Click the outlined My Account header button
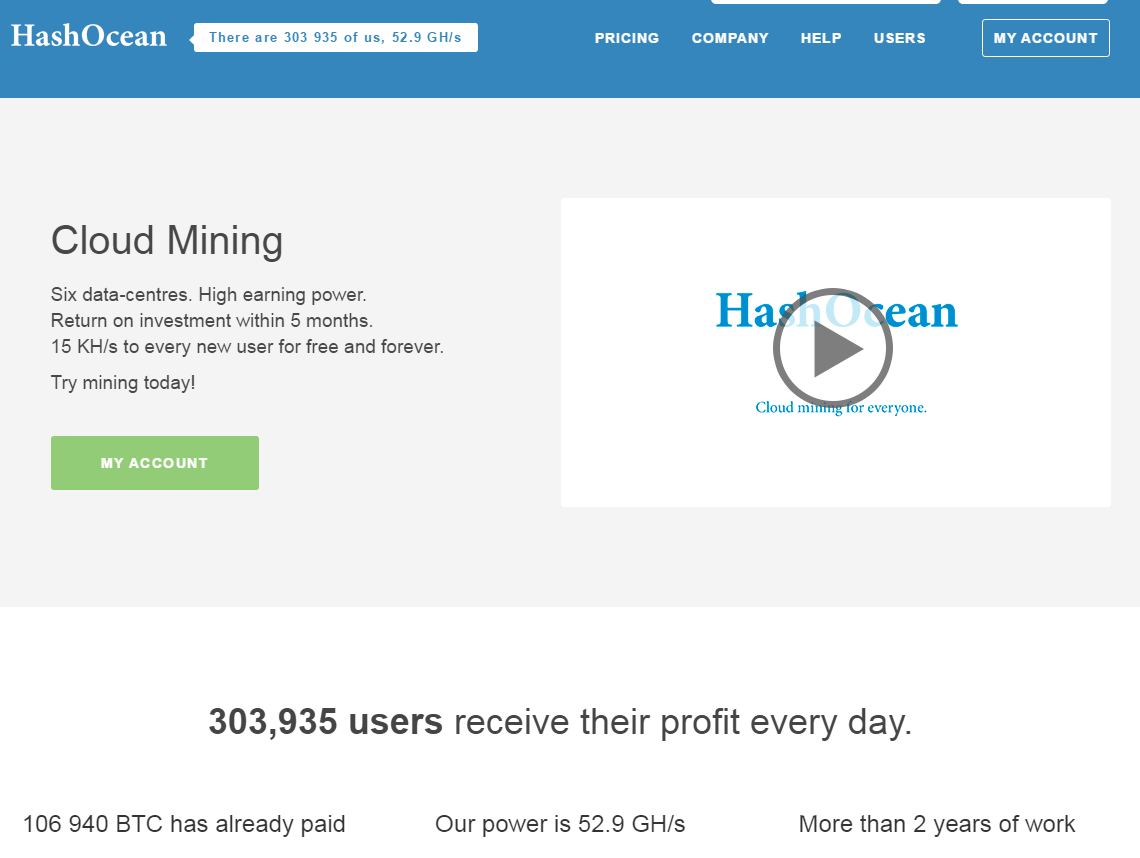The height and width of the screenshot is (858, 1140). (x=1045, y=38)
